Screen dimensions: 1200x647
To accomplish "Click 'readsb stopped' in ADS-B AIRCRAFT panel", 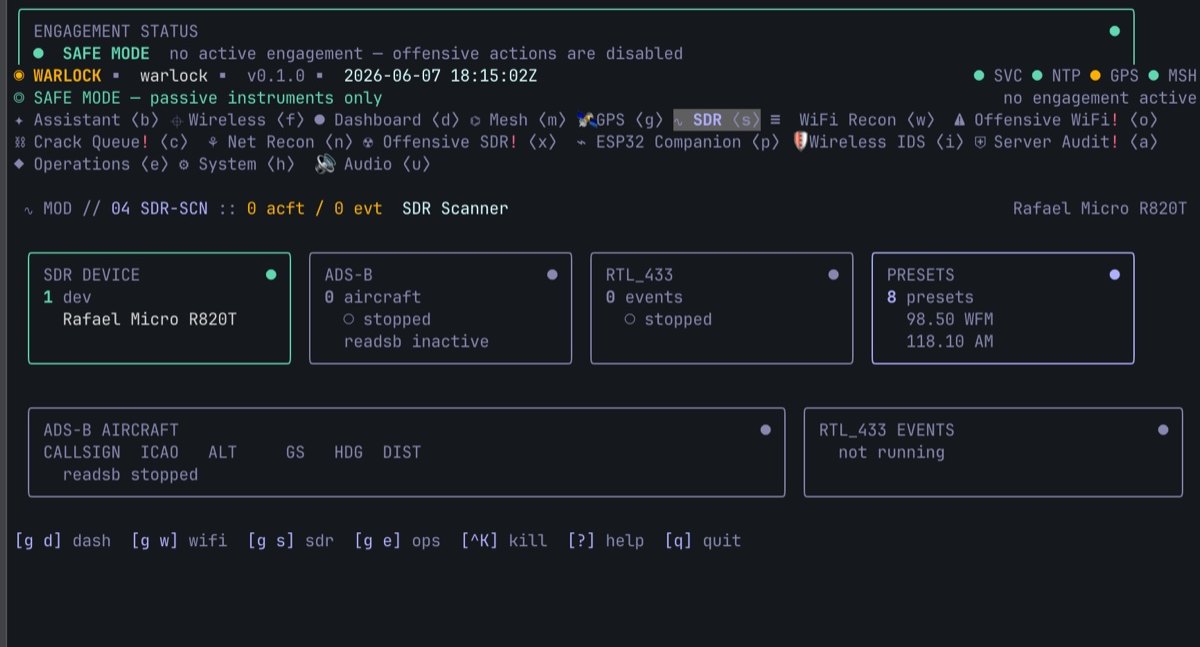I will tap(130, 475).
